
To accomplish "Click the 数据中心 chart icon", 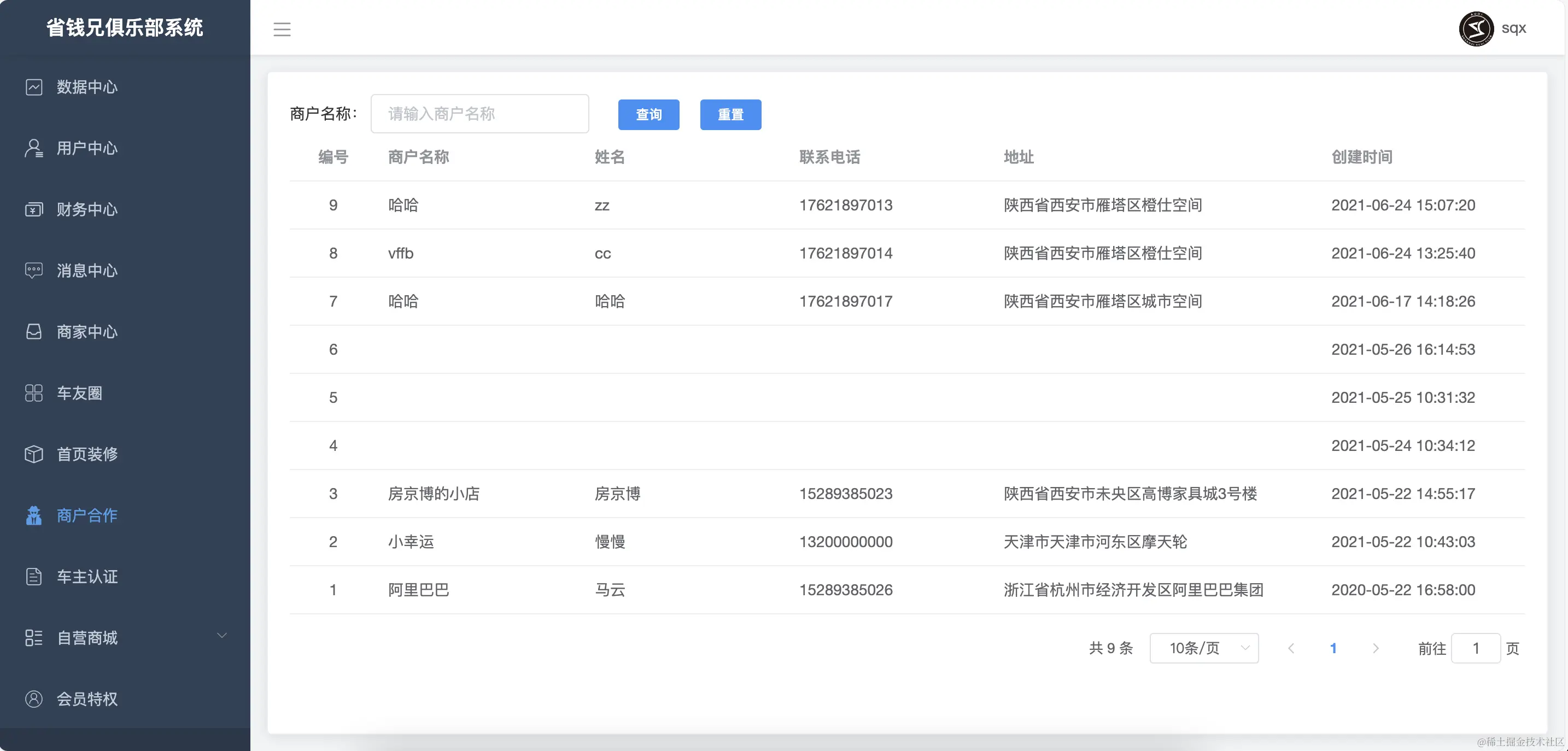I will pyautogui.click(x=34, y=87).
